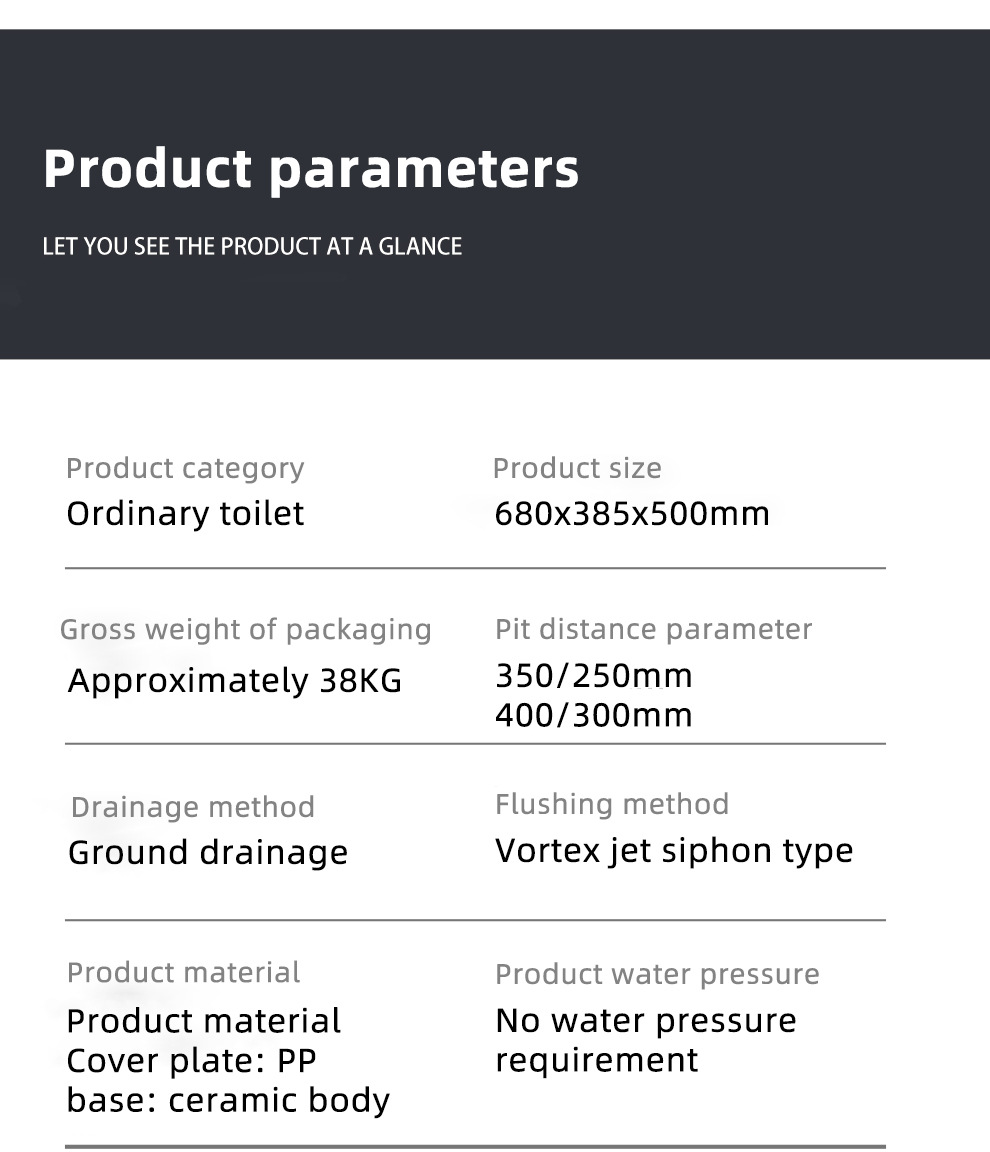Click the "Product category" label
Screen dimensions: 990x1152
185,468
